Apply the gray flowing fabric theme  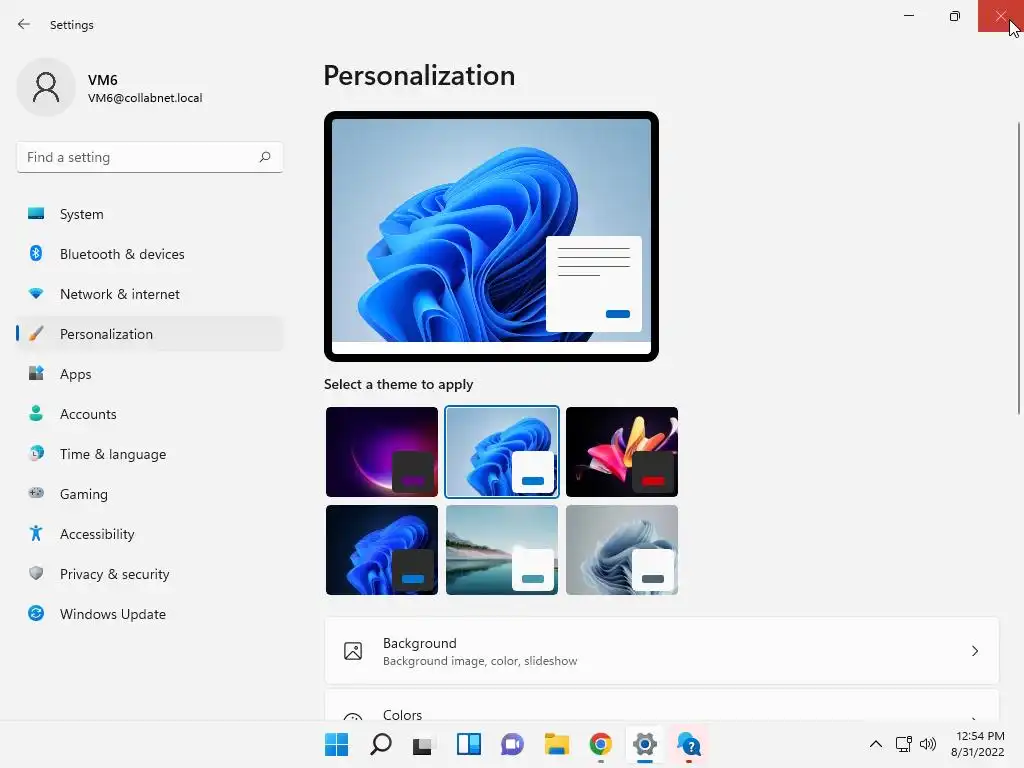622,550
